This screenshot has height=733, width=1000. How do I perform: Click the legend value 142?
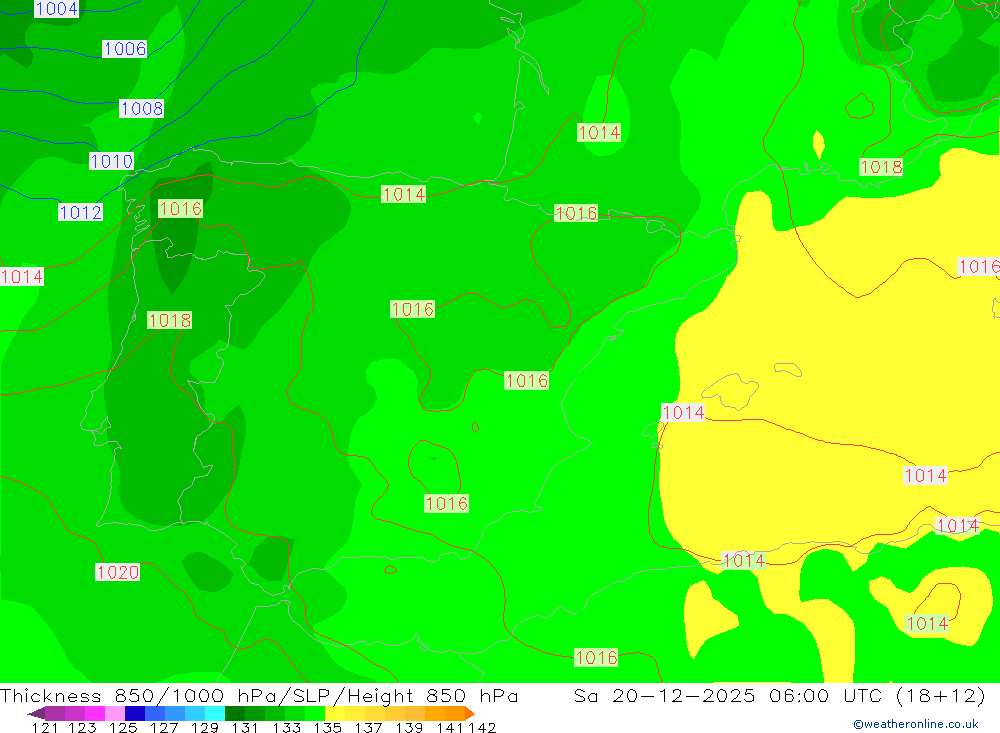482,727
